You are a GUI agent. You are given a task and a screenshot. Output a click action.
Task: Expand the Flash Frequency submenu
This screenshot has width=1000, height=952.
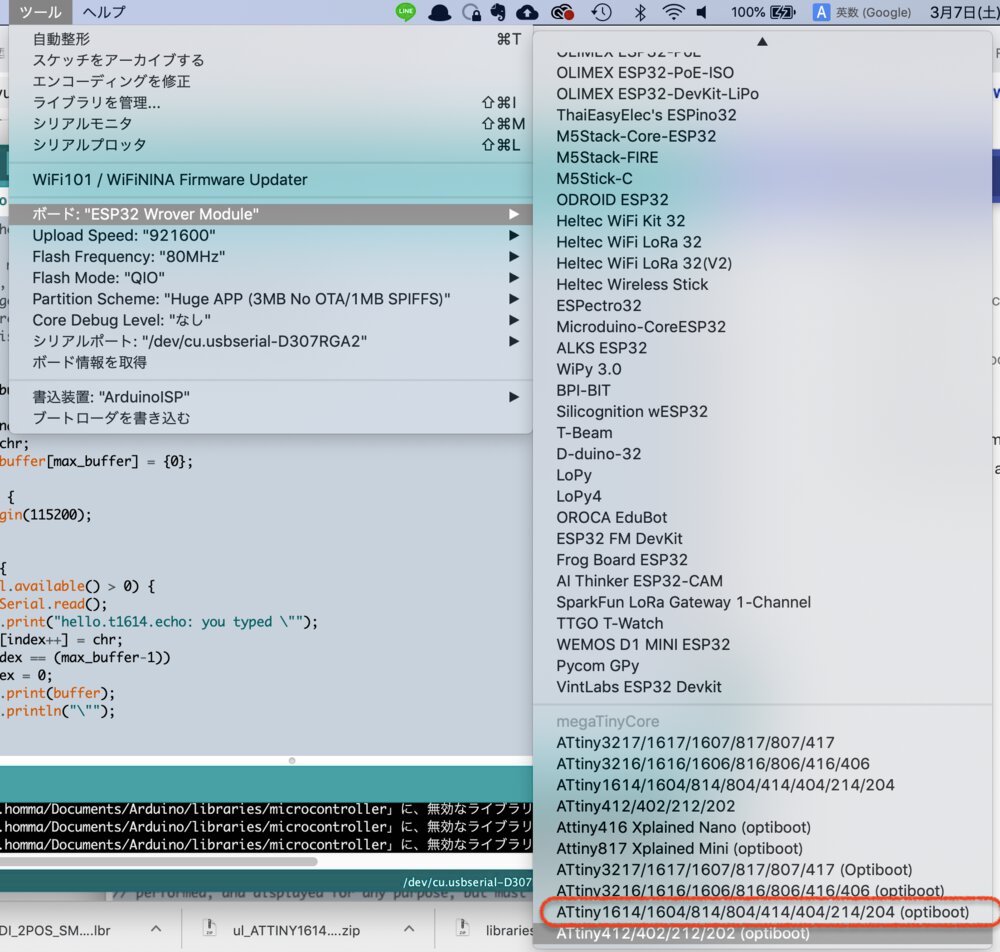click(x=271, y=256)
